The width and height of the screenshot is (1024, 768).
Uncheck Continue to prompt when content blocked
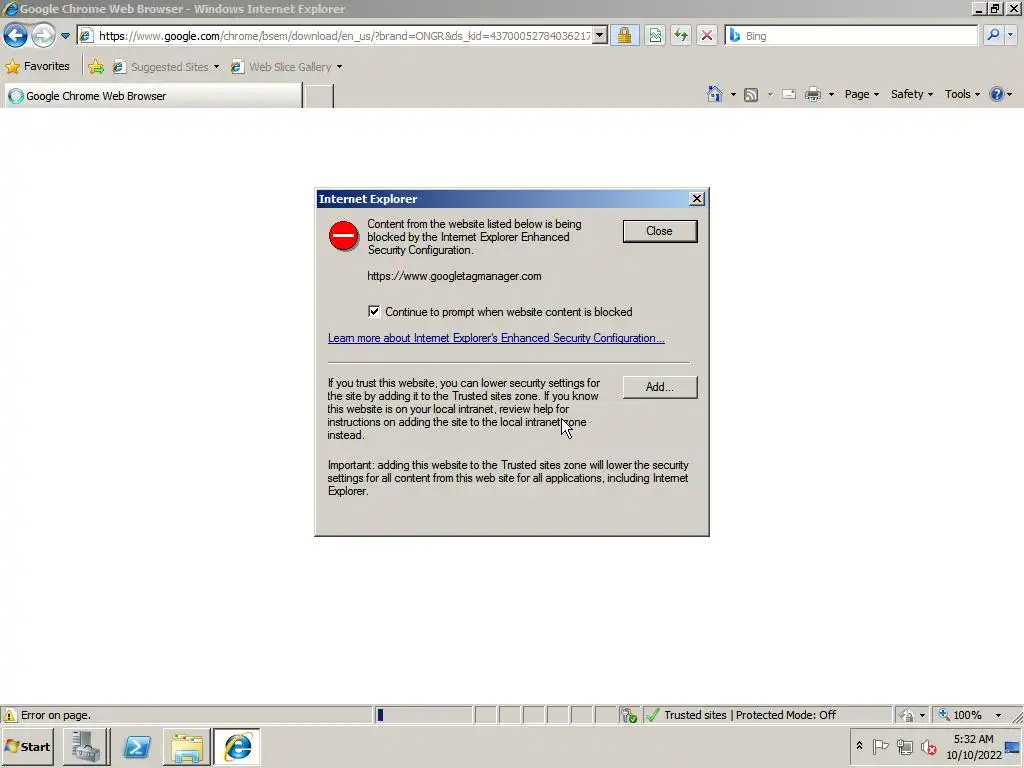374,312
